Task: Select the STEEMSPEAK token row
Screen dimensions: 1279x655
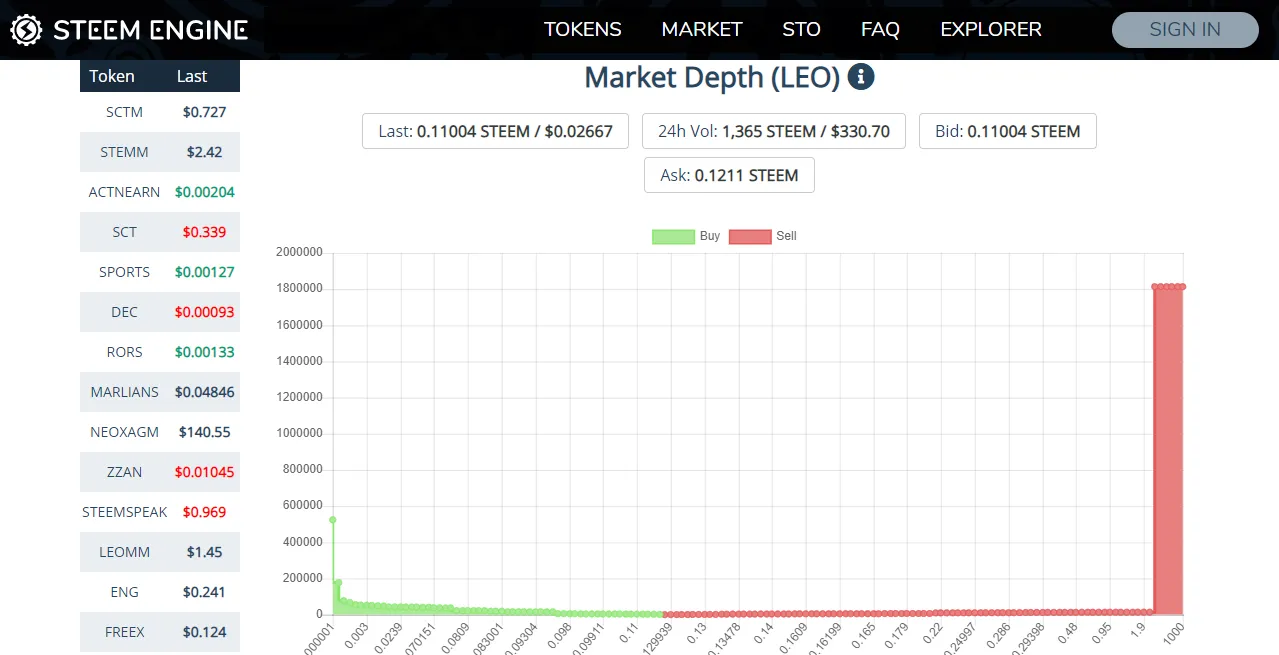Action: [x=160, y=512]
